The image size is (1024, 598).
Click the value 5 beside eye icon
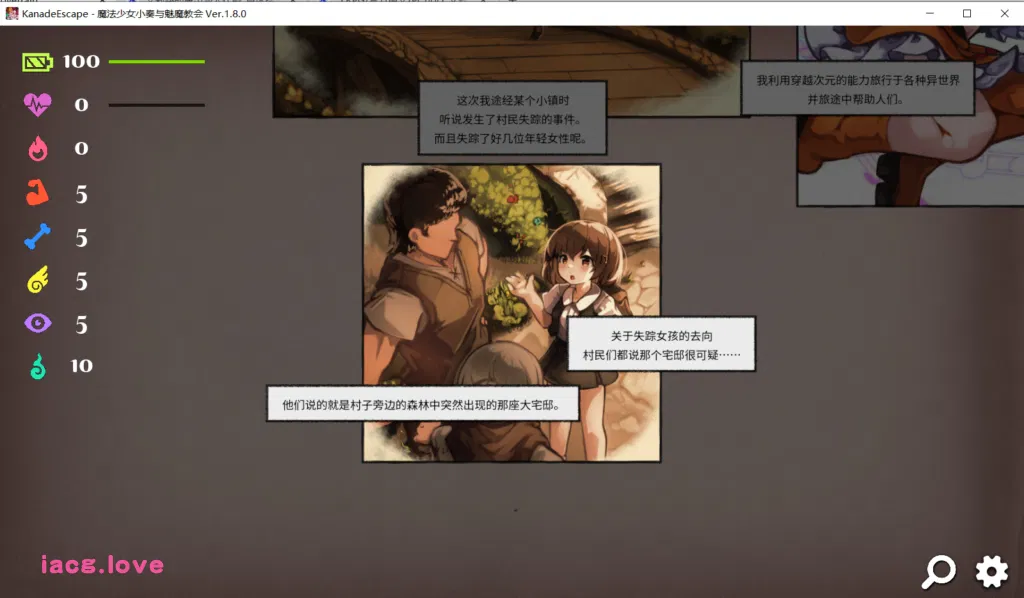pyautogui.click(x=81, y=324)
